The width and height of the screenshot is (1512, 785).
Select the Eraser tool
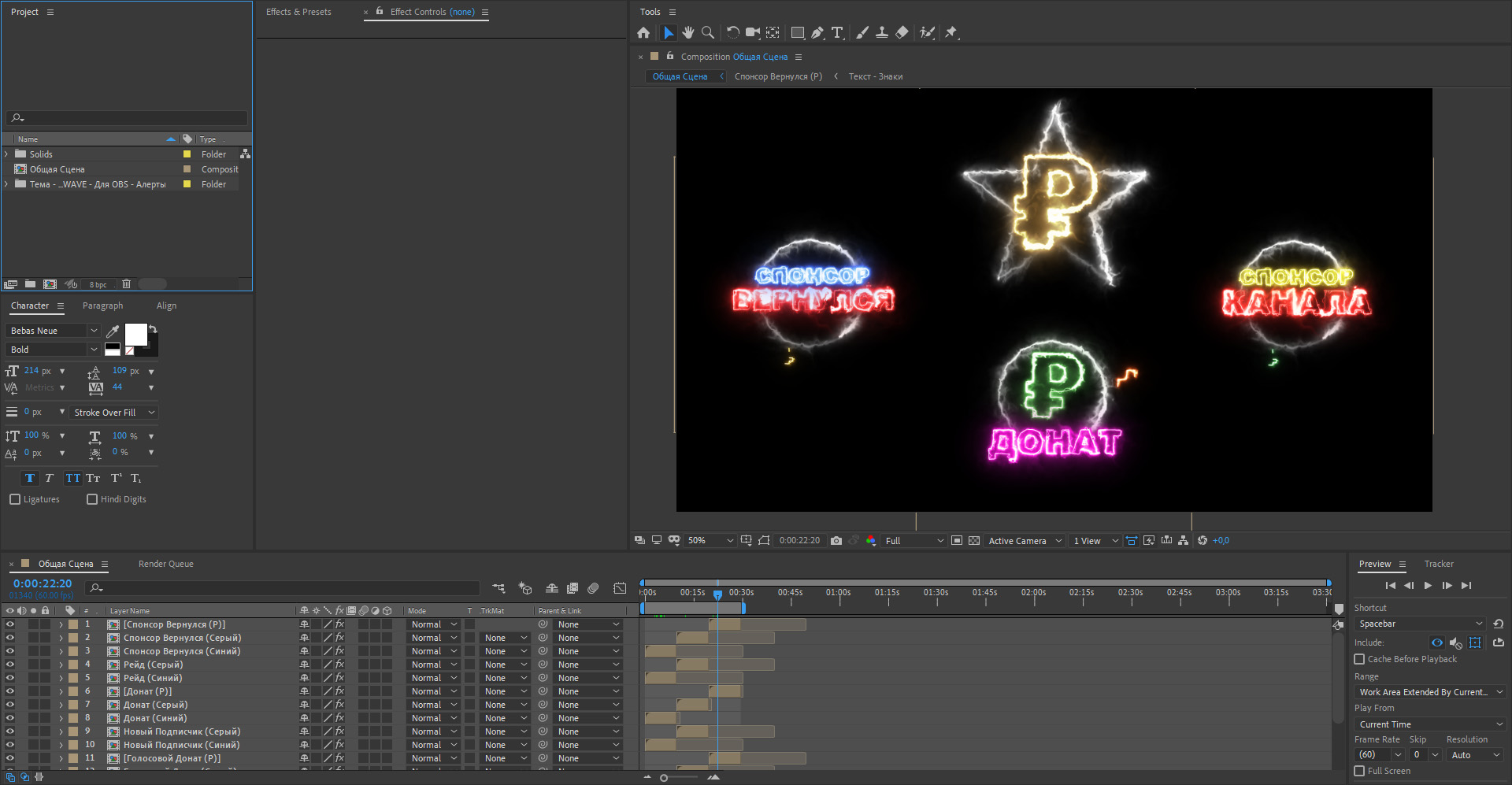pos(902,32)
